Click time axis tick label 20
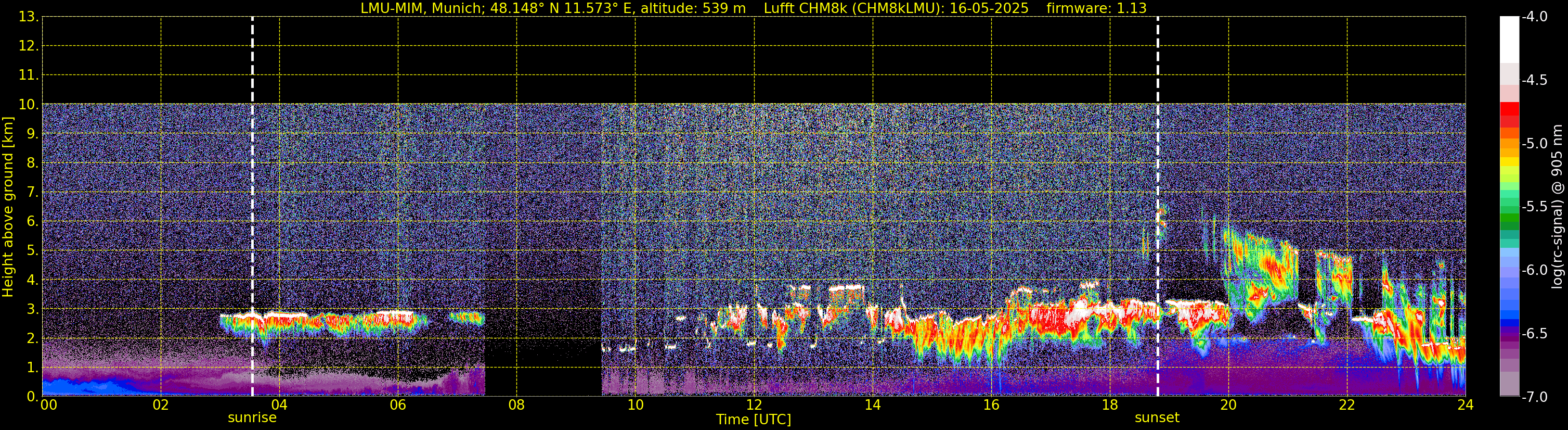 tap(1228, 405)
